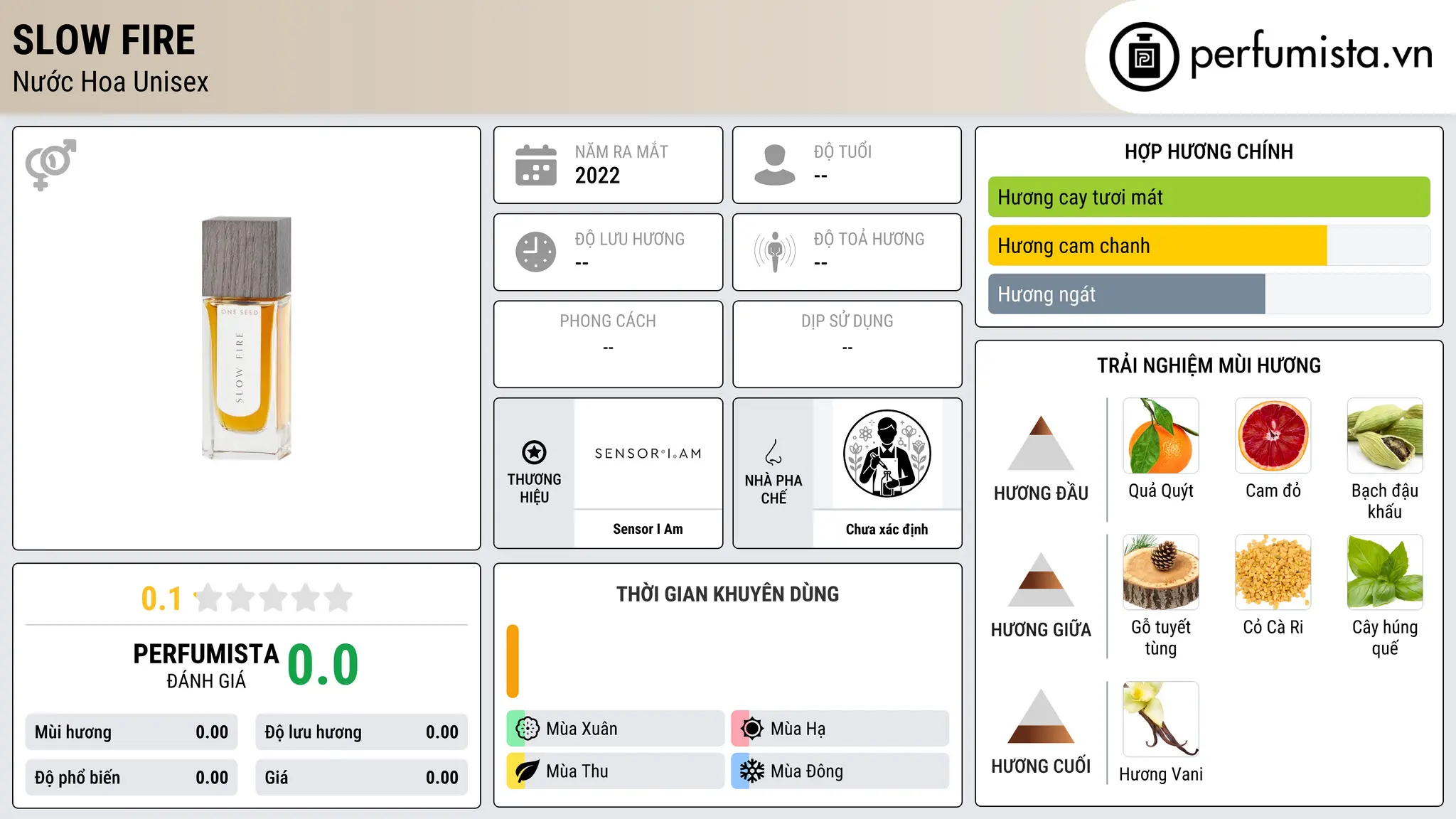Select the Mùa Xuân season button
Image resolution: width=1456 pixels, height=819 pixels.
point(616,729)
